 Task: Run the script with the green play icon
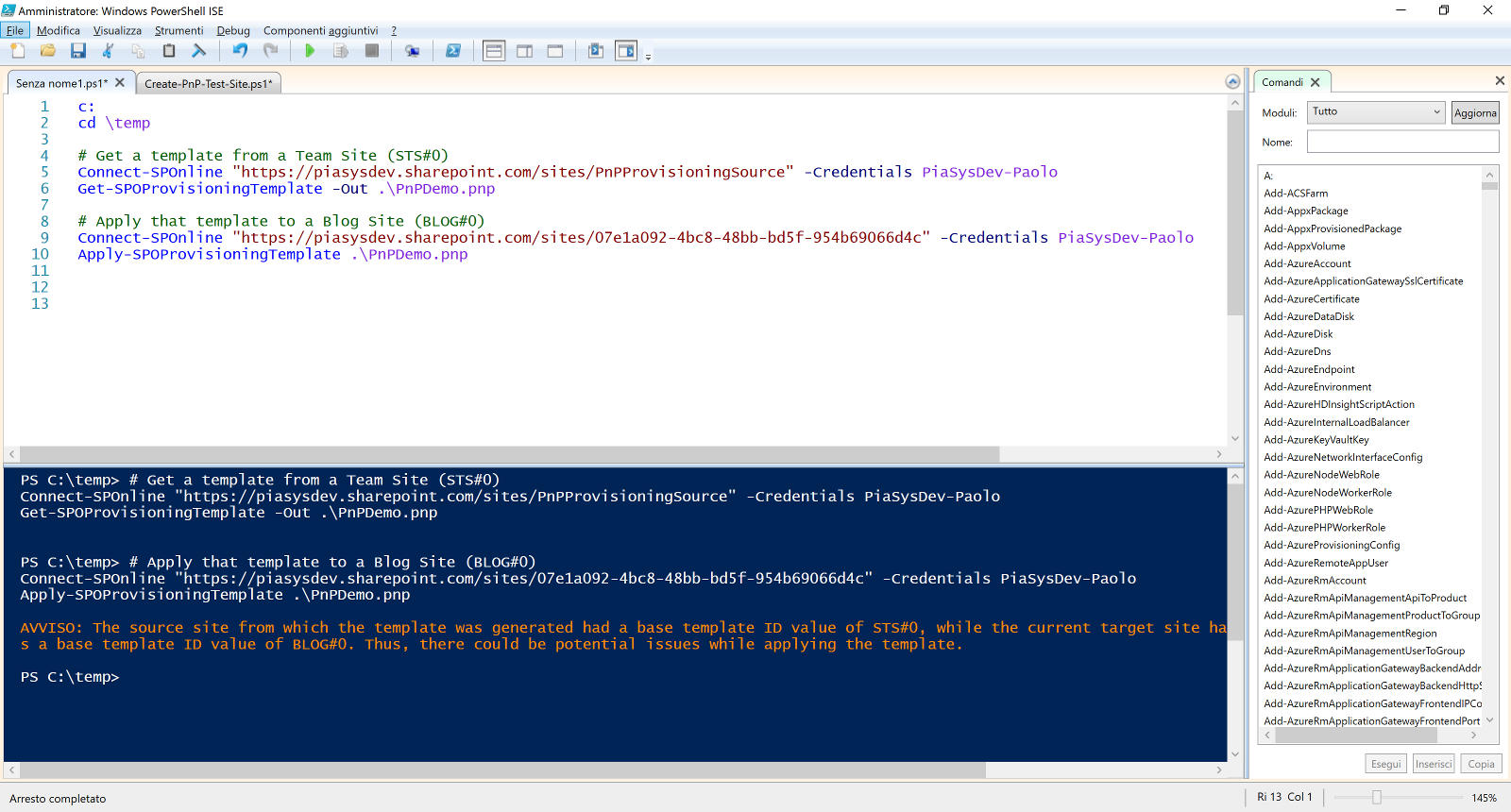[x=310, y=51]
